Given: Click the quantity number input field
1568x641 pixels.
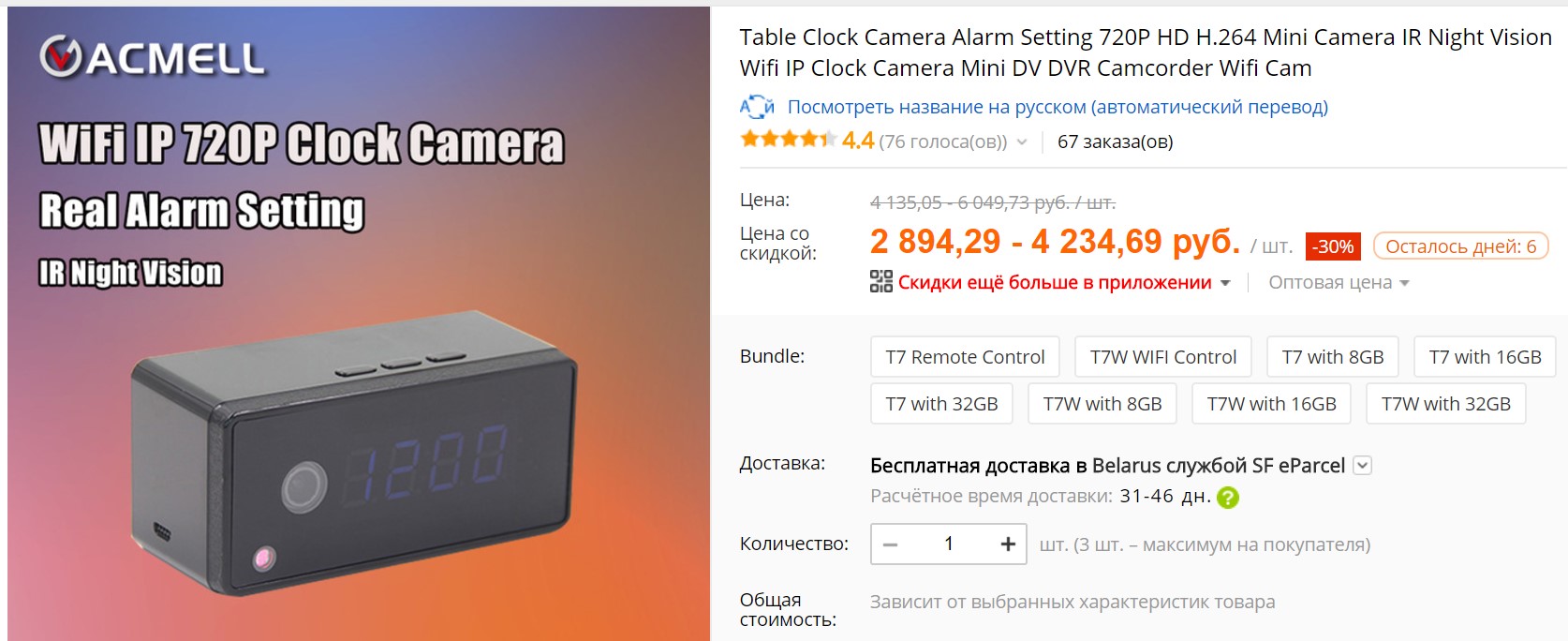Looking at the screenshot, I should pyautogui.click(x=948, y=544).
